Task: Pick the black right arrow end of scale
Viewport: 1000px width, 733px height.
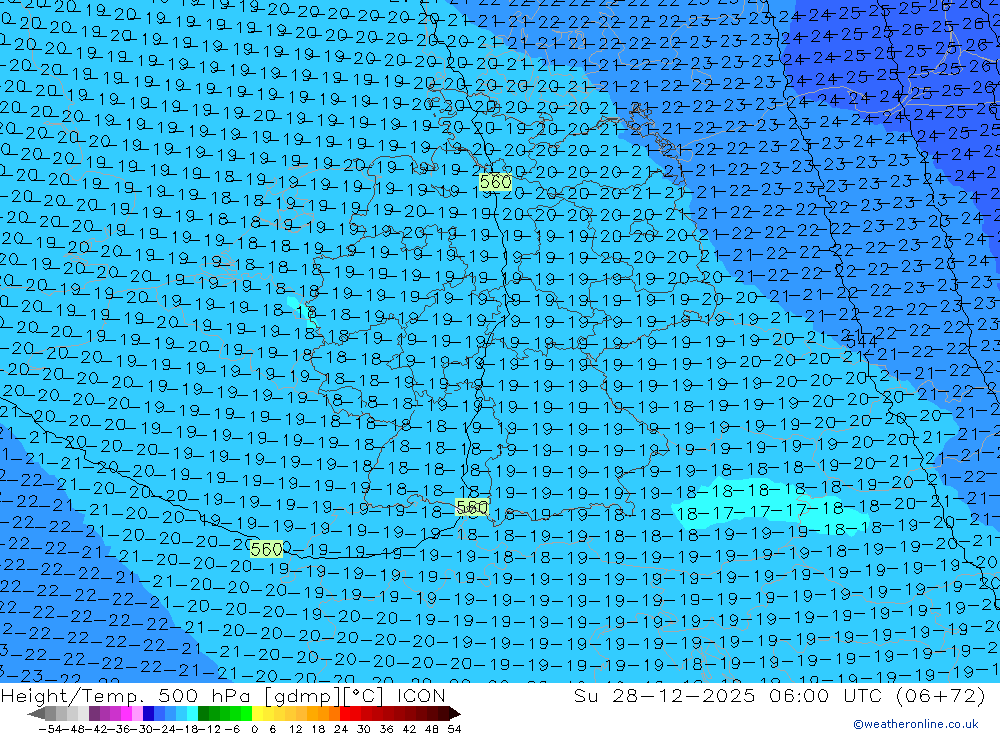Action: [x=455, y=714]
